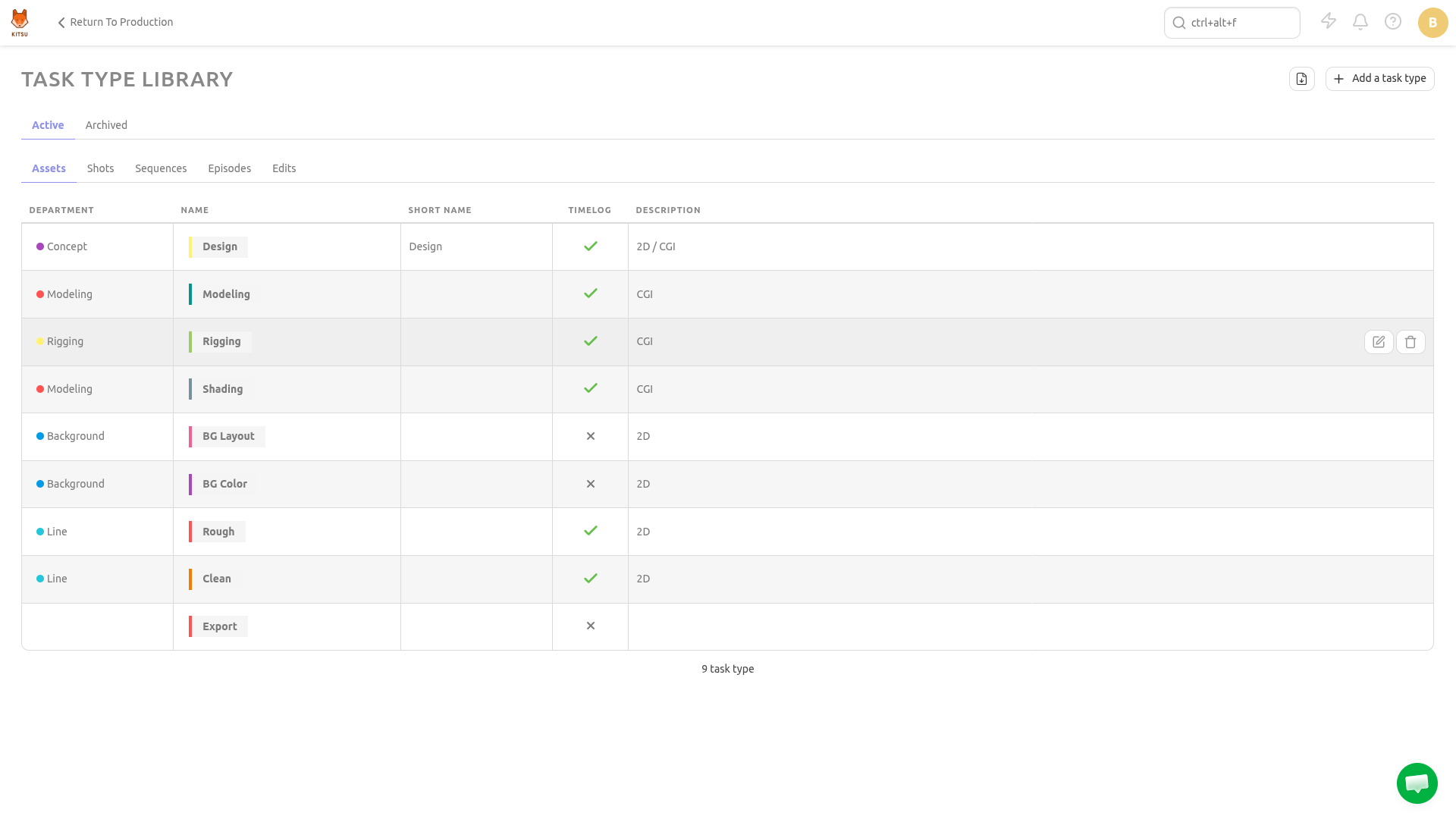This screenshot has width=1456, height=819.
Task: Edit the Rigging task type
Action: [x=1379, y=342]
